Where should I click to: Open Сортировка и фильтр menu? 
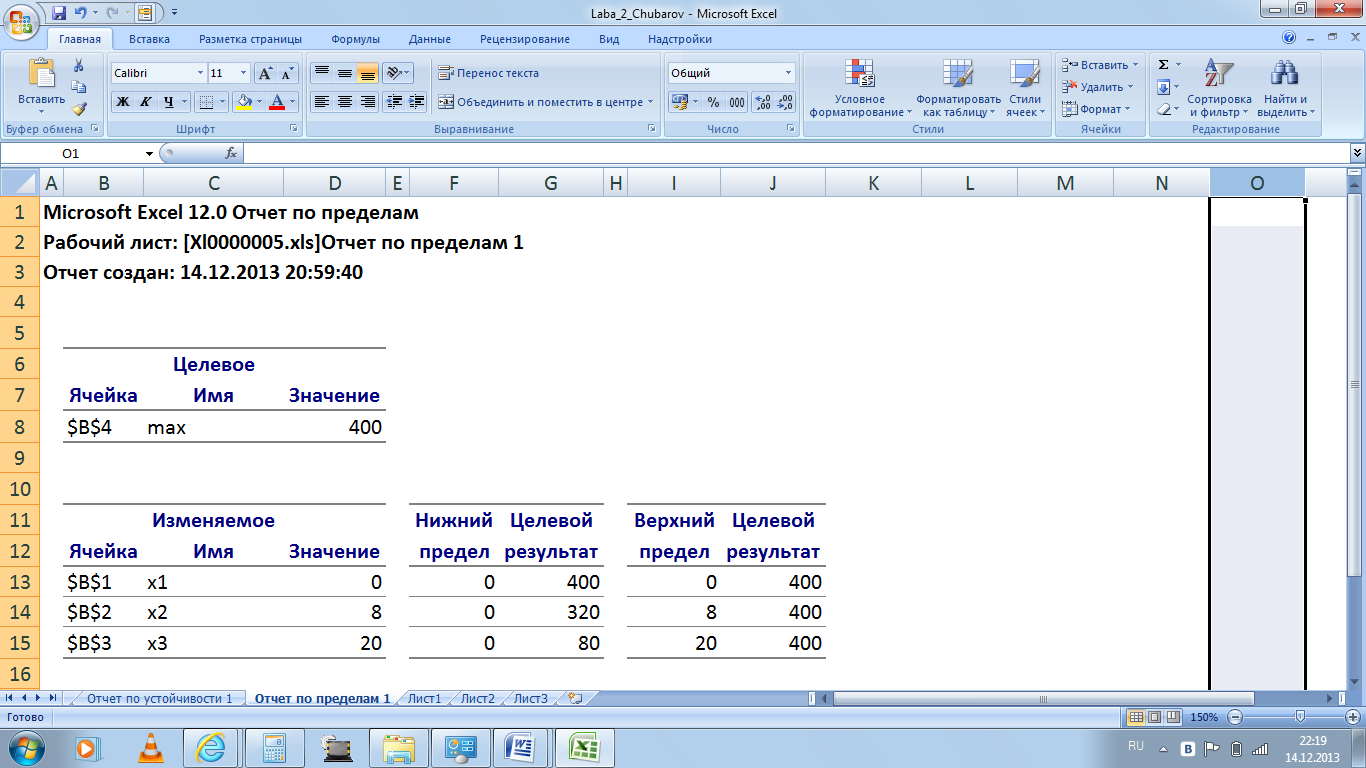coord(1219,88)
